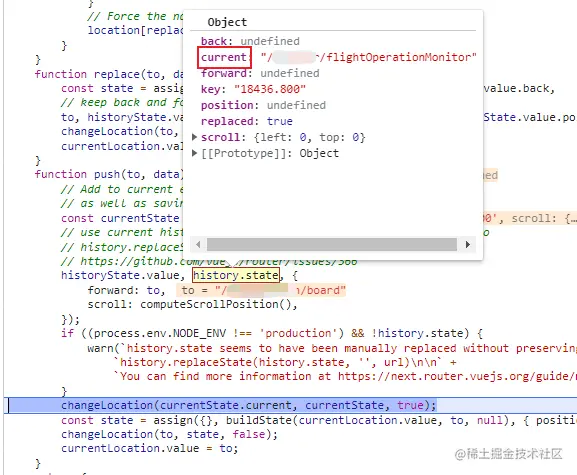Click the tooltip's horizontal scrollbar thumb
Image resolution: width=577 pixels, height=475 pixels.
[332, 244]
